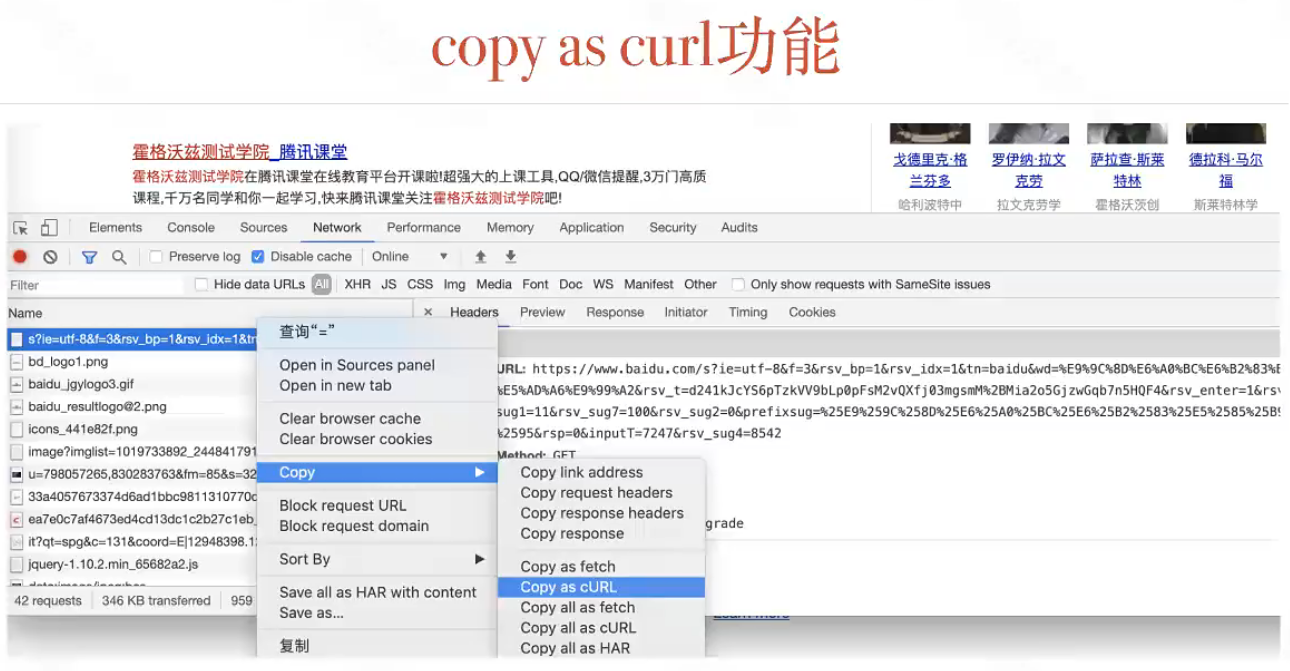Image resolution: width=1290 pixels, height=671 pixels.
Task: Select the All filter type toggle
Action: tap(321, 285)
